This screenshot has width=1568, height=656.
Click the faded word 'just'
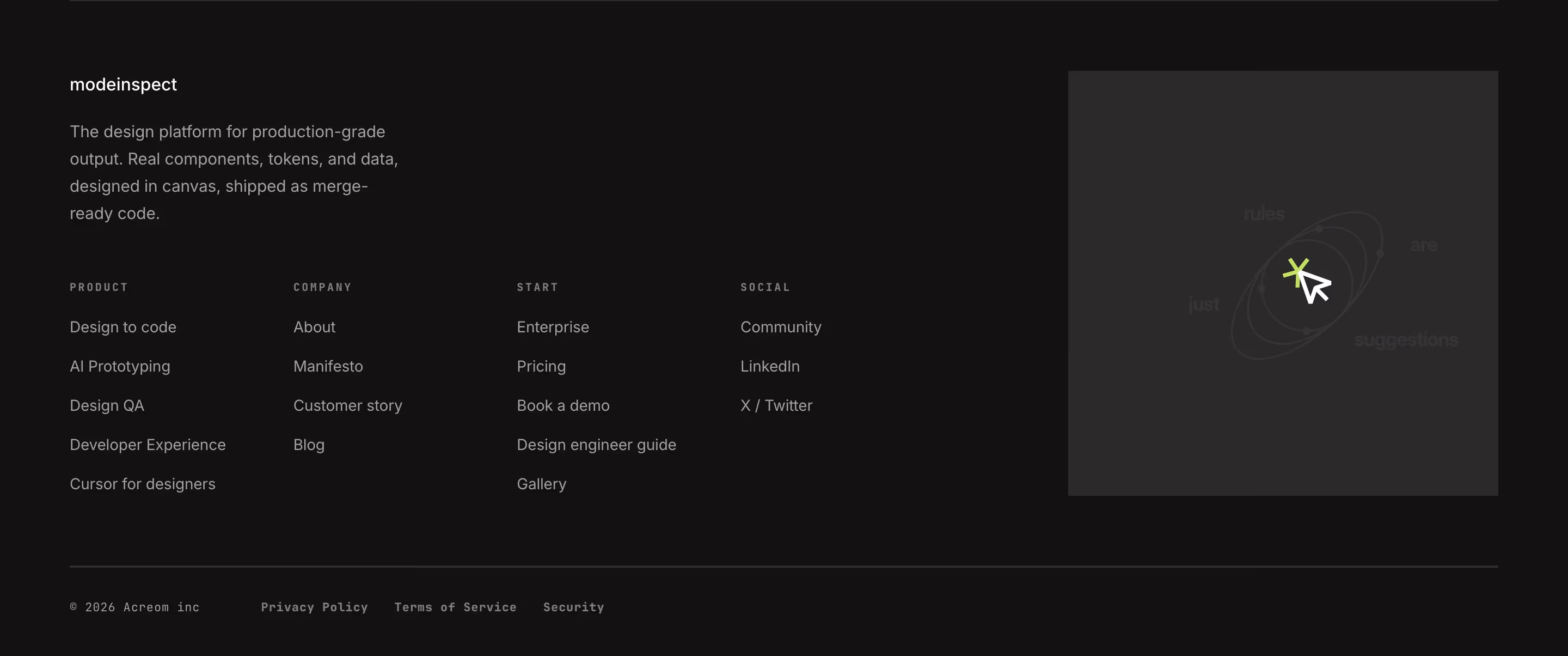[x=1203, y=305]
